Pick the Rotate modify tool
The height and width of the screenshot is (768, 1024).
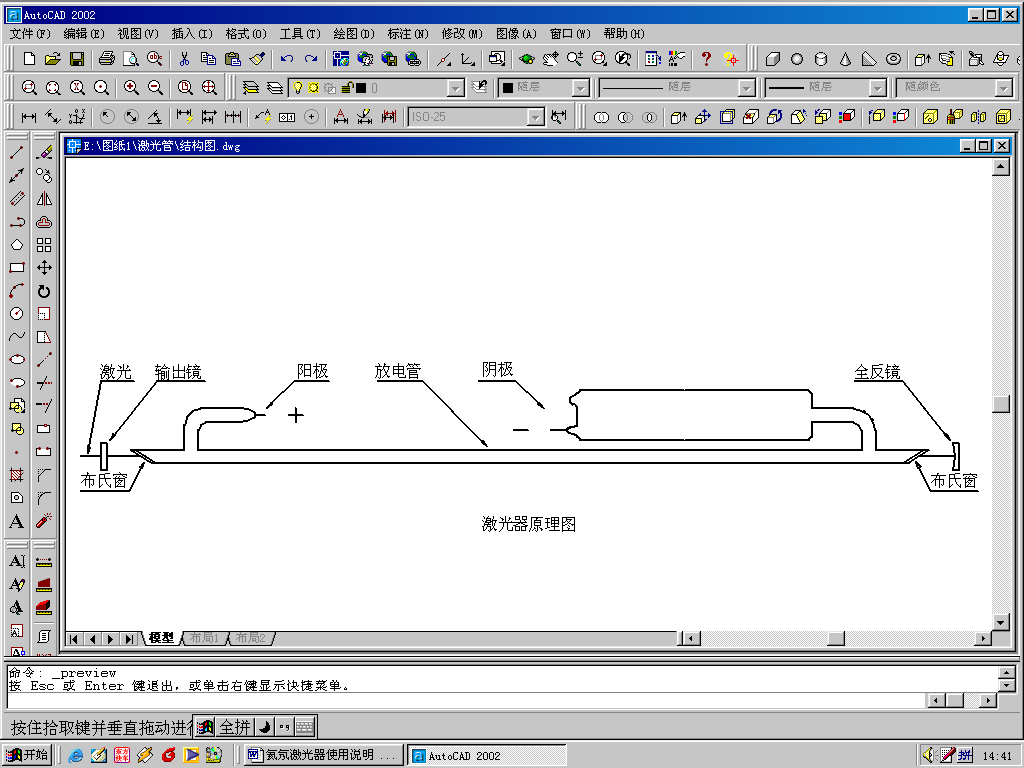coord(44,291)
